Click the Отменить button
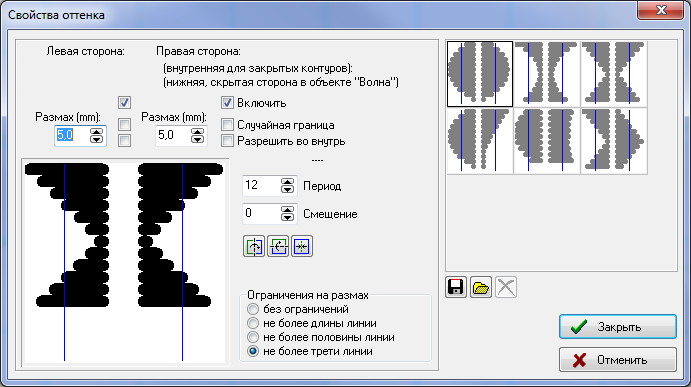Image resolution: width=691 pixels, height=387 pixels. coord(618,360)
